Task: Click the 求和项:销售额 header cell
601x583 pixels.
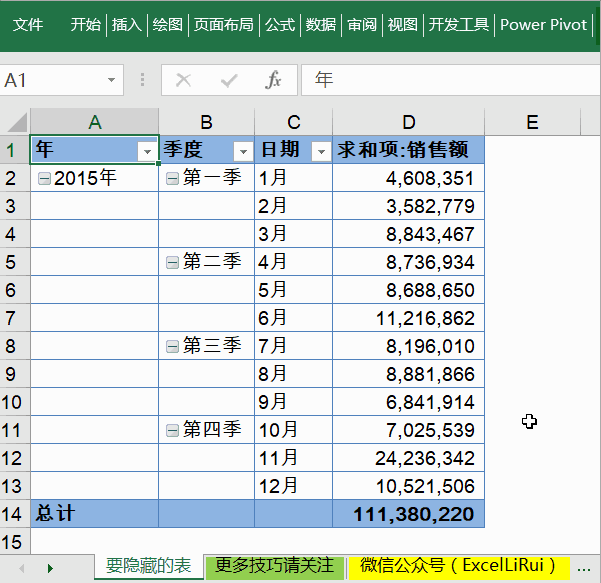Action: (x=409, y=150)
